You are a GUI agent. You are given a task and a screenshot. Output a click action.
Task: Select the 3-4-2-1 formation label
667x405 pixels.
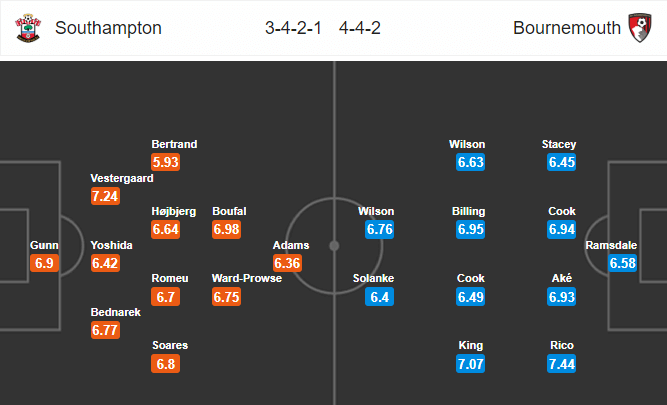click(x=293, y=28)
